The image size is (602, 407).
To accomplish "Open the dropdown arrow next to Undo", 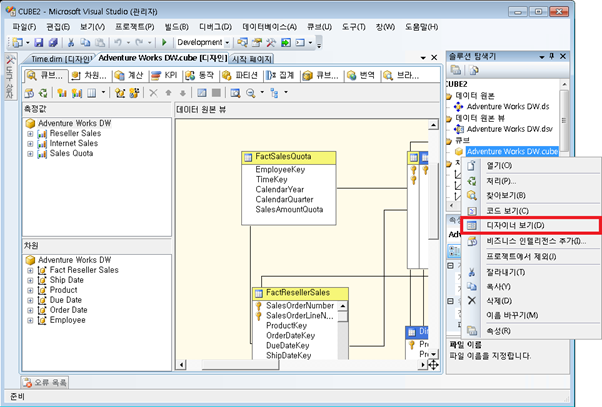I will [128, 42].
